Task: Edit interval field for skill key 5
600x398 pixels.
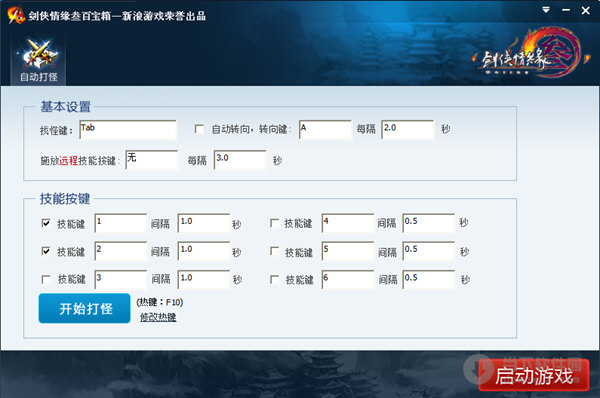Action: pos(429,251)
